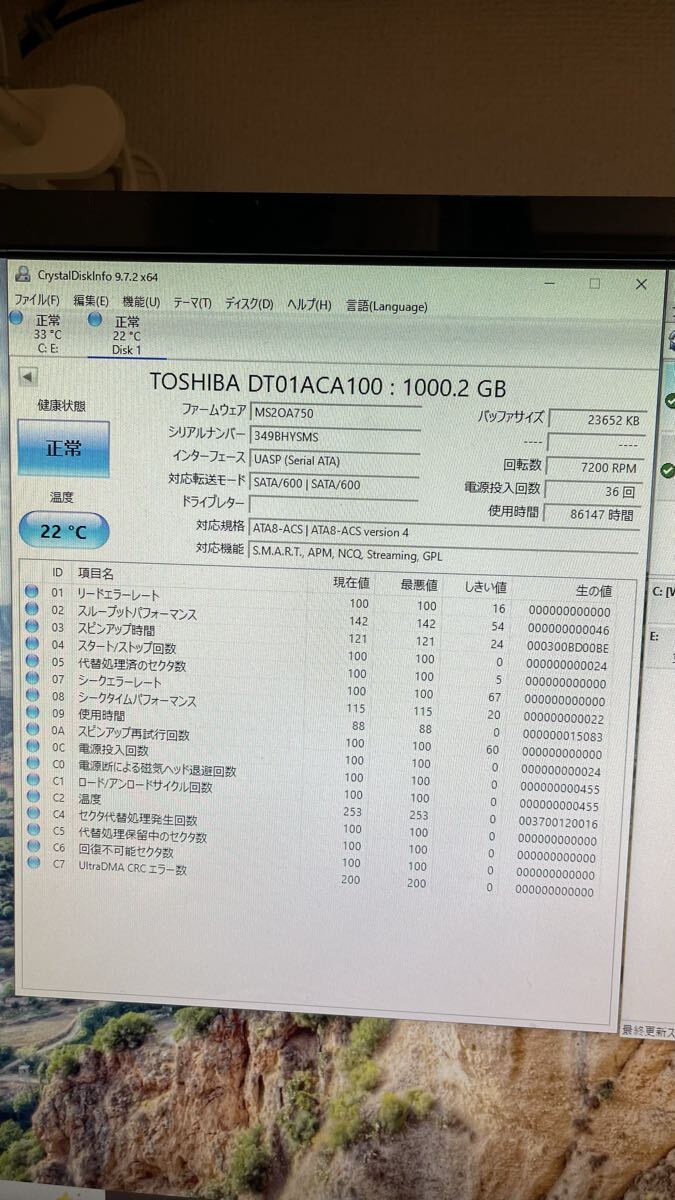Click the 健康状態 label
The width and height of the screenshot is (675, 1200).
[61, 405]
